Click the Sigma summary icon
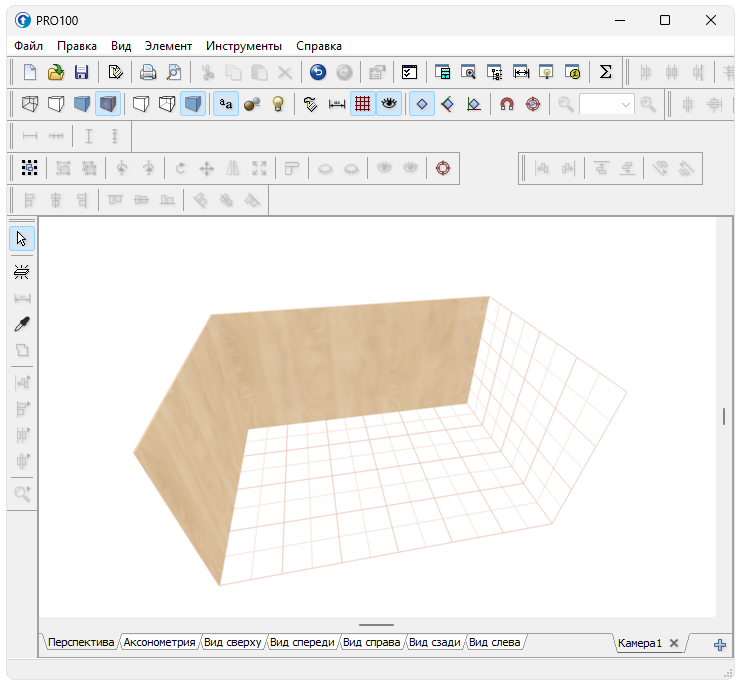 coord(605,72)
